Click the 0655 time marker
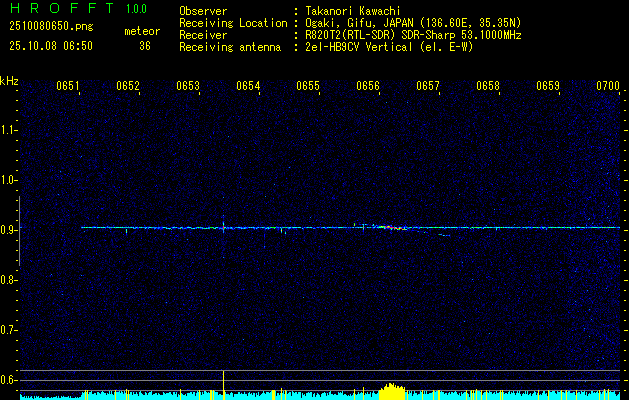629x400 pixels. (x=308, y=87)
